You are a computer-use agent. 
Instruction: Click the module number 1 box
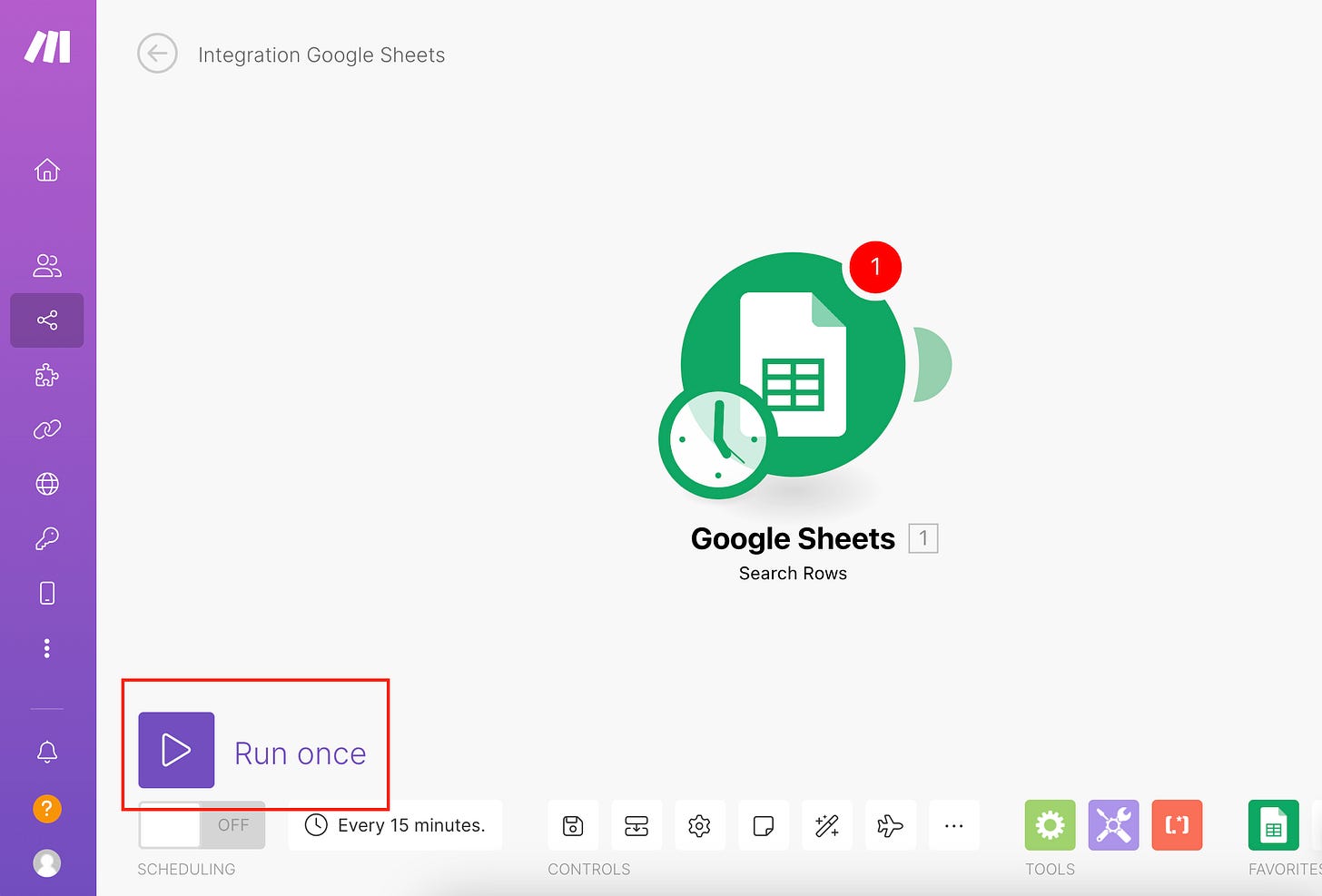point(923,538)
